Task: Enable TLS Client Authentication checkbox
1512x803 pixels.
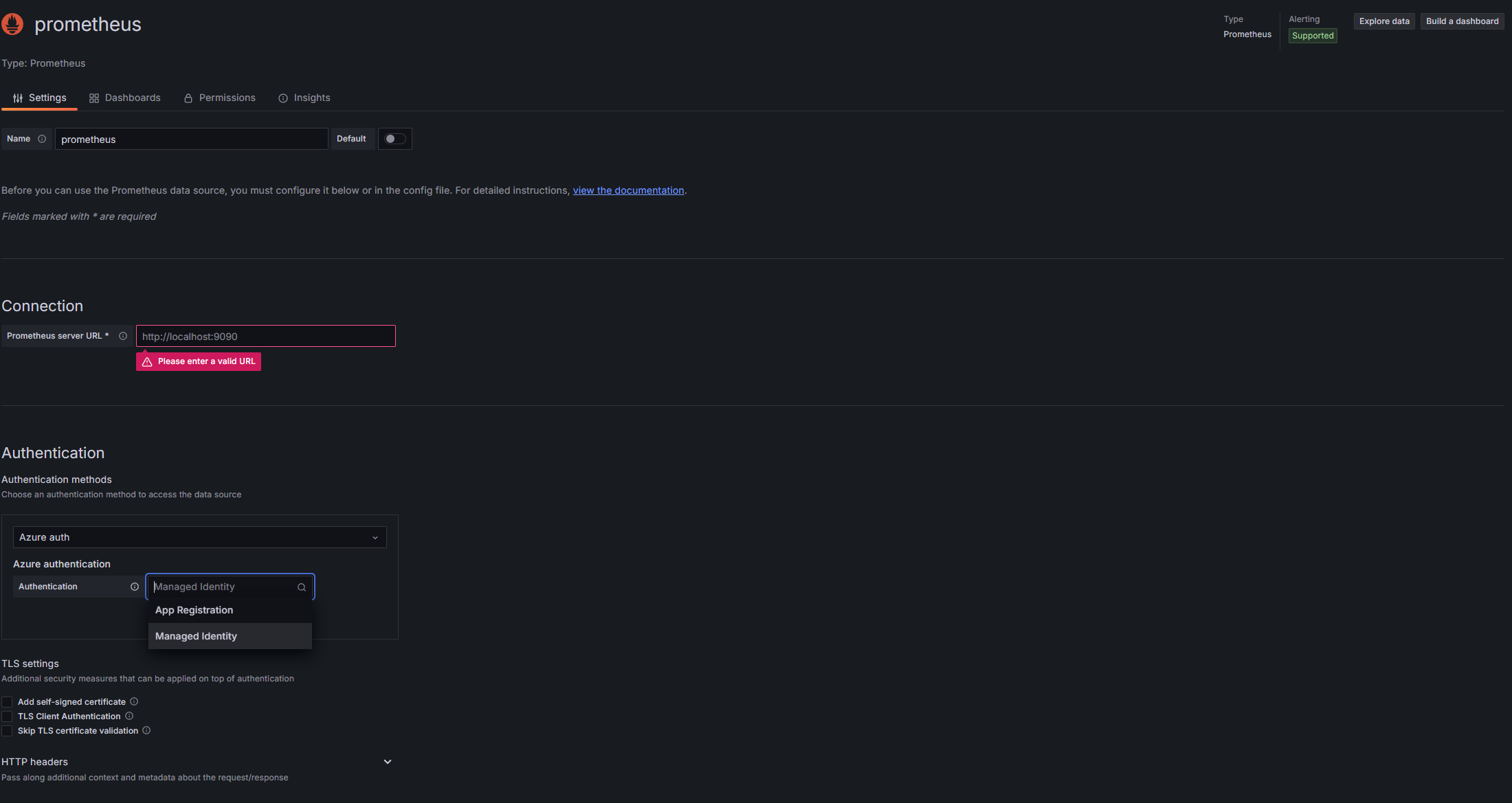Action: click(x=7, y=716)
